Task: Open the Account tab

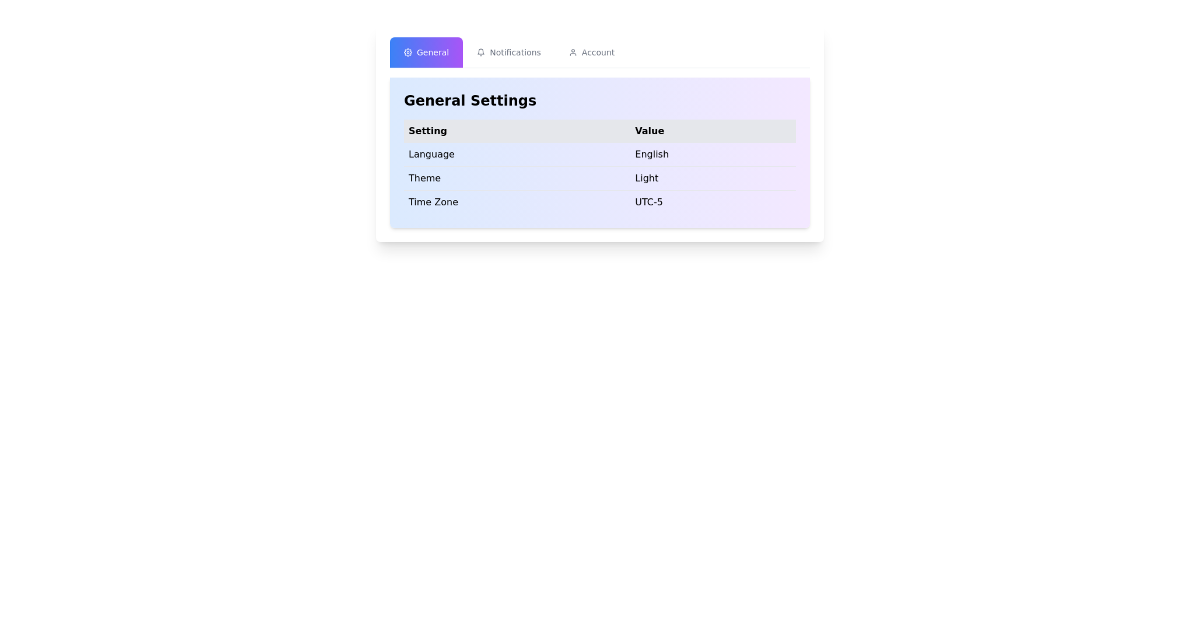Action: [591, 52]
